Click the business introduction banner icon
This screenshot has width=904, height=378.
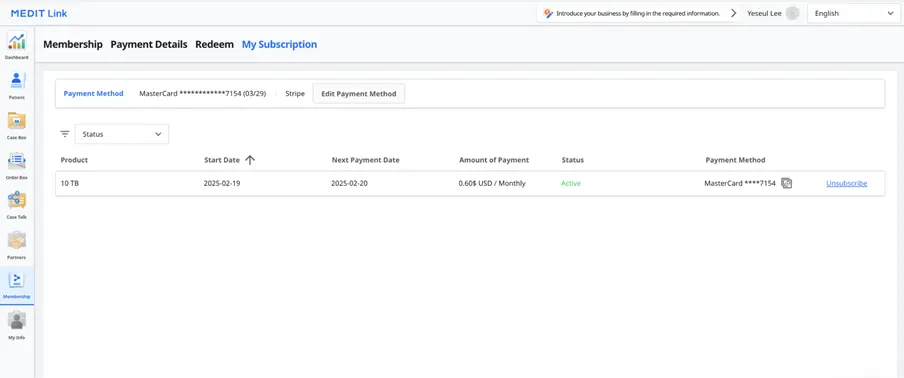point(548,13)
